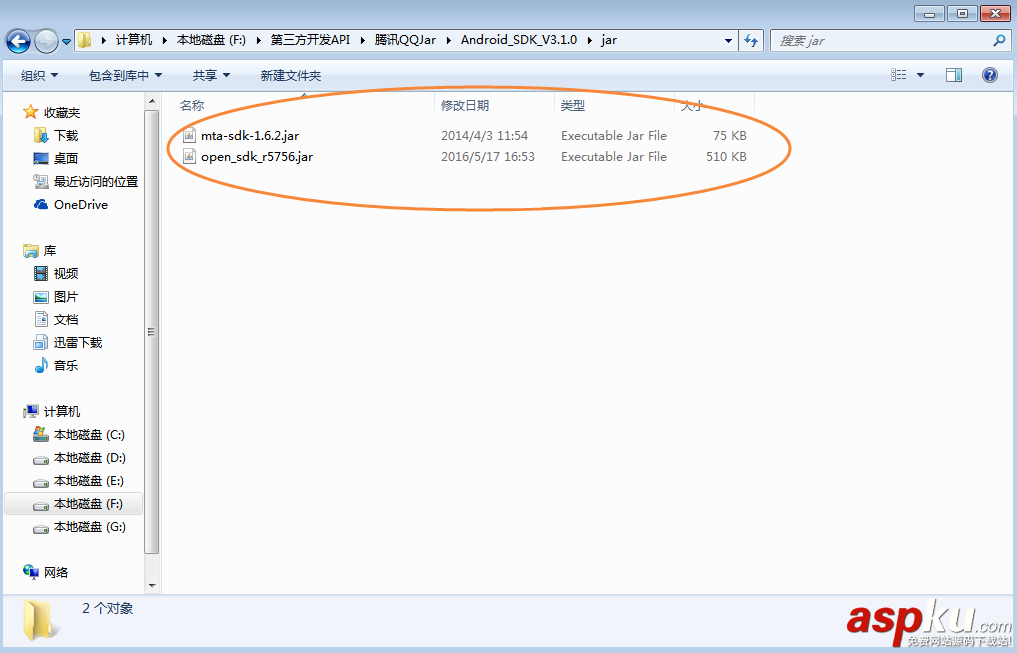Image resolution: width=1017 pixels, height=653 pixels.
Task: Open the 图片 library
Action: pos(66,297)
